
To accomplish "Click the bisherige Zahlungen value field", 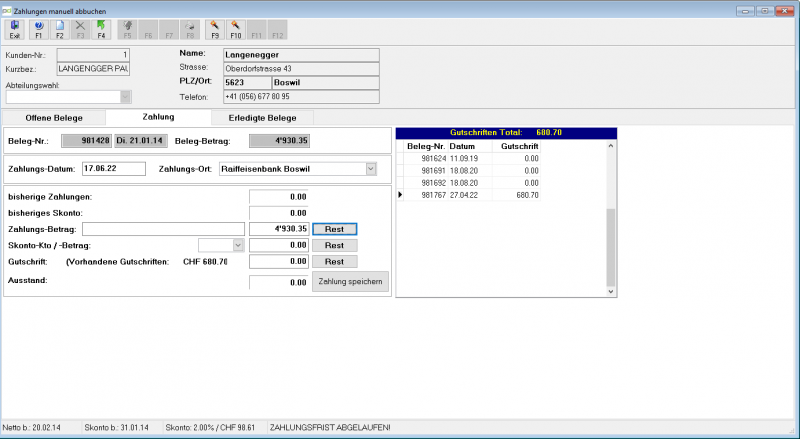I will (x=279, y=197).
